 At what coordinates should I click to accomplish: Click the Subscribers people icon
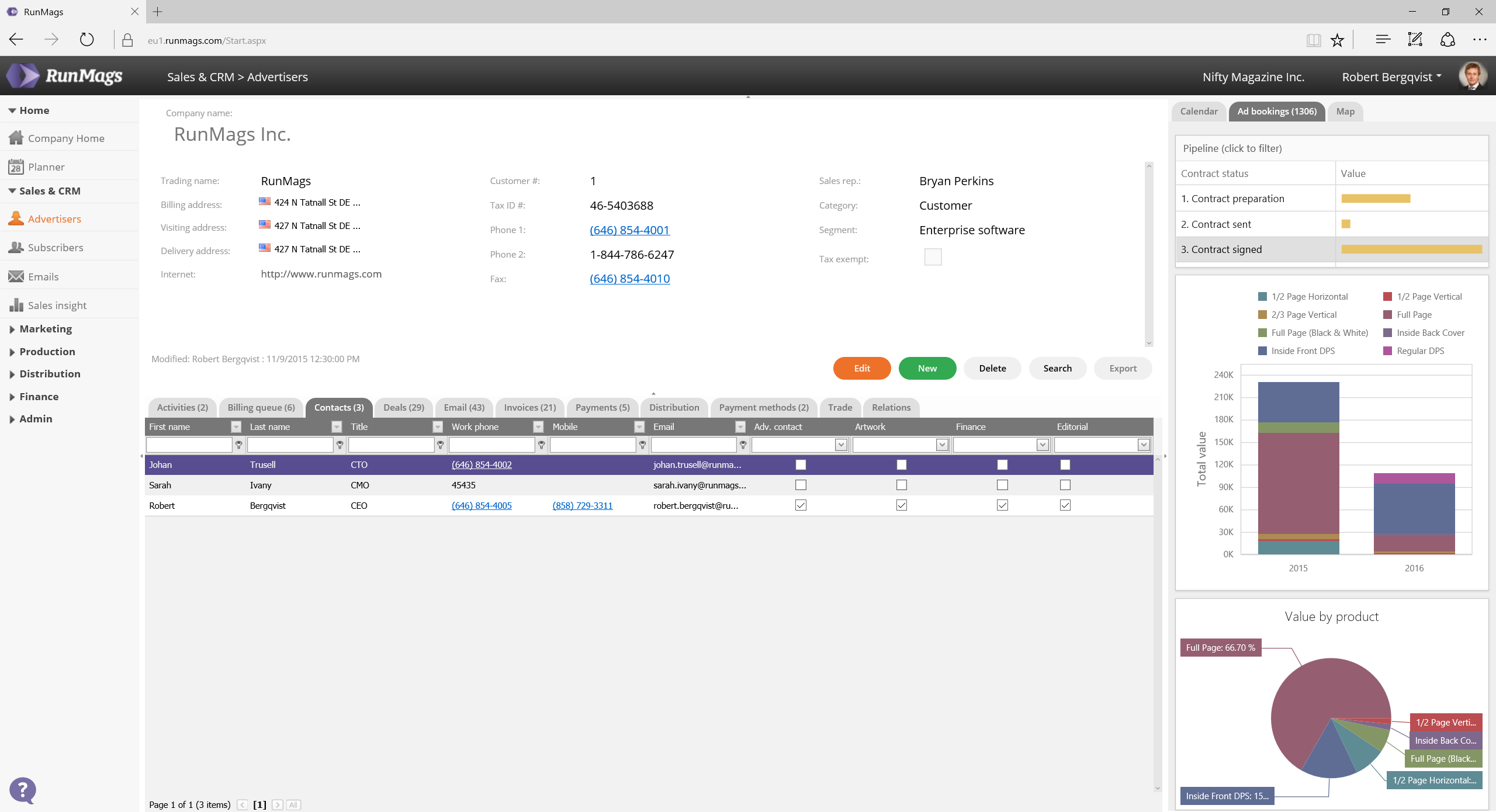click(16, 248)
